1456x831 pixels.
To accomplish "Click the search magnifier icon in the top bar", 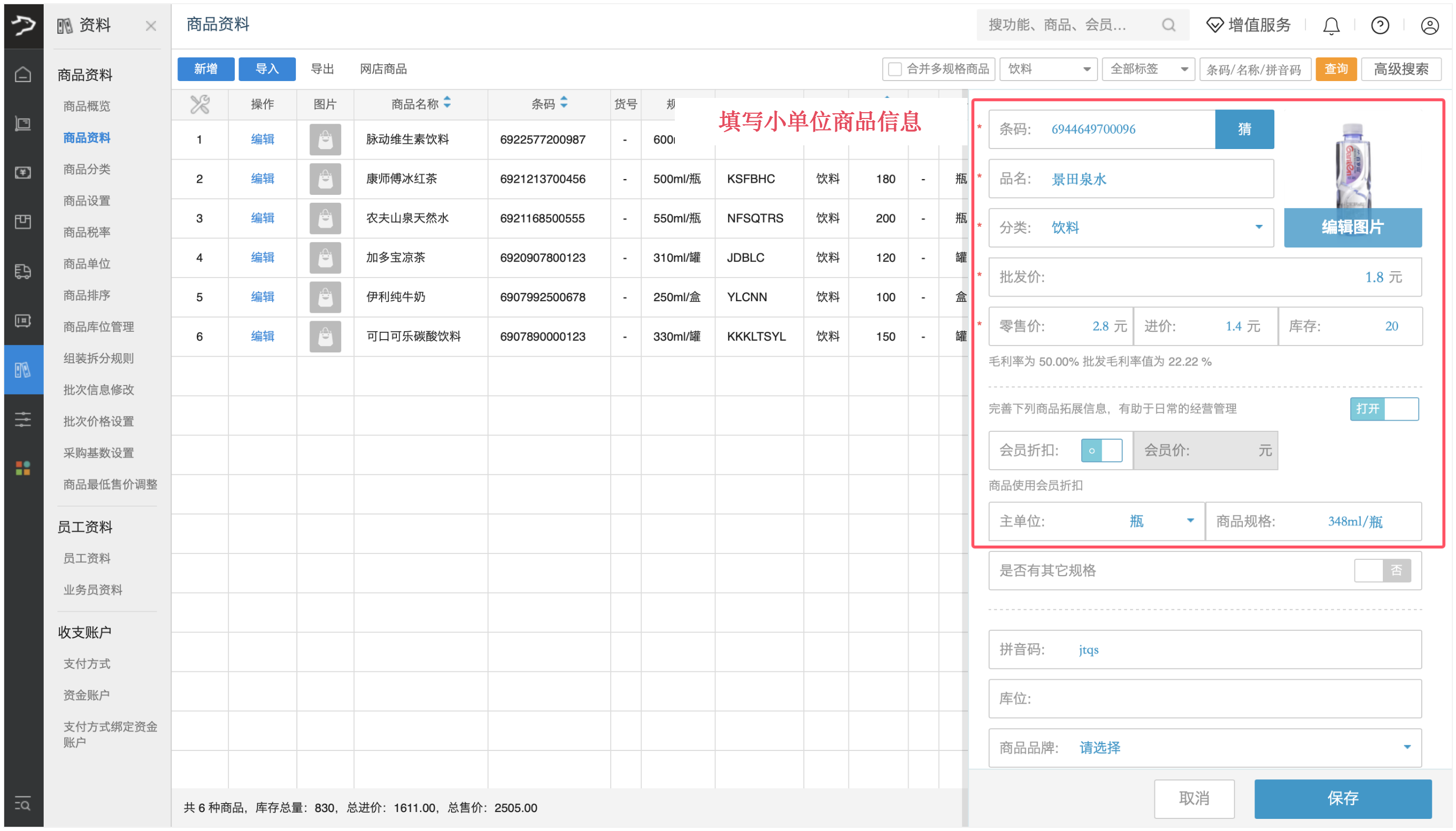I will tap(1168, 25).
